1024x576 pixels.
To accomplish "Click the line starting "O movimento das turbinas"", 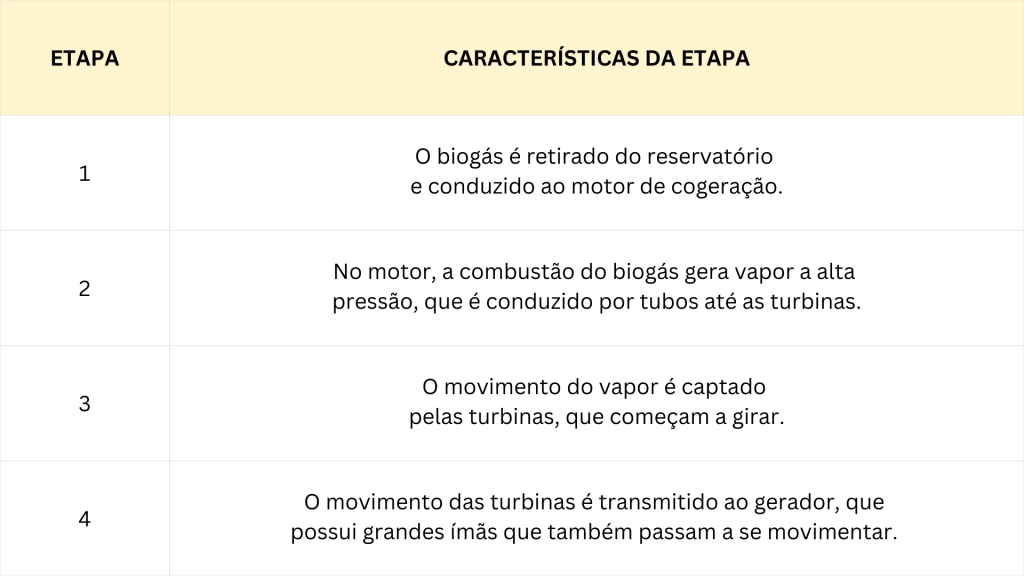I will [595, 503].
